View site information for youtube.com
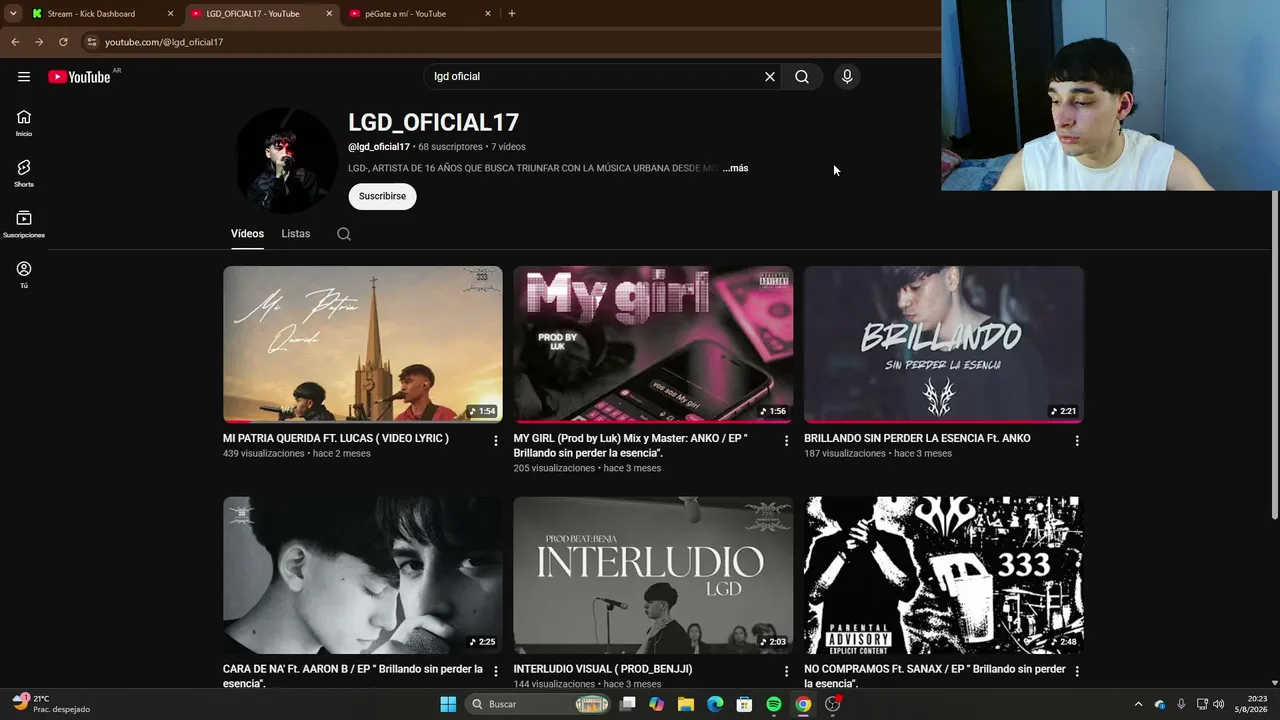1280x720 pixels. click(91, 42)
